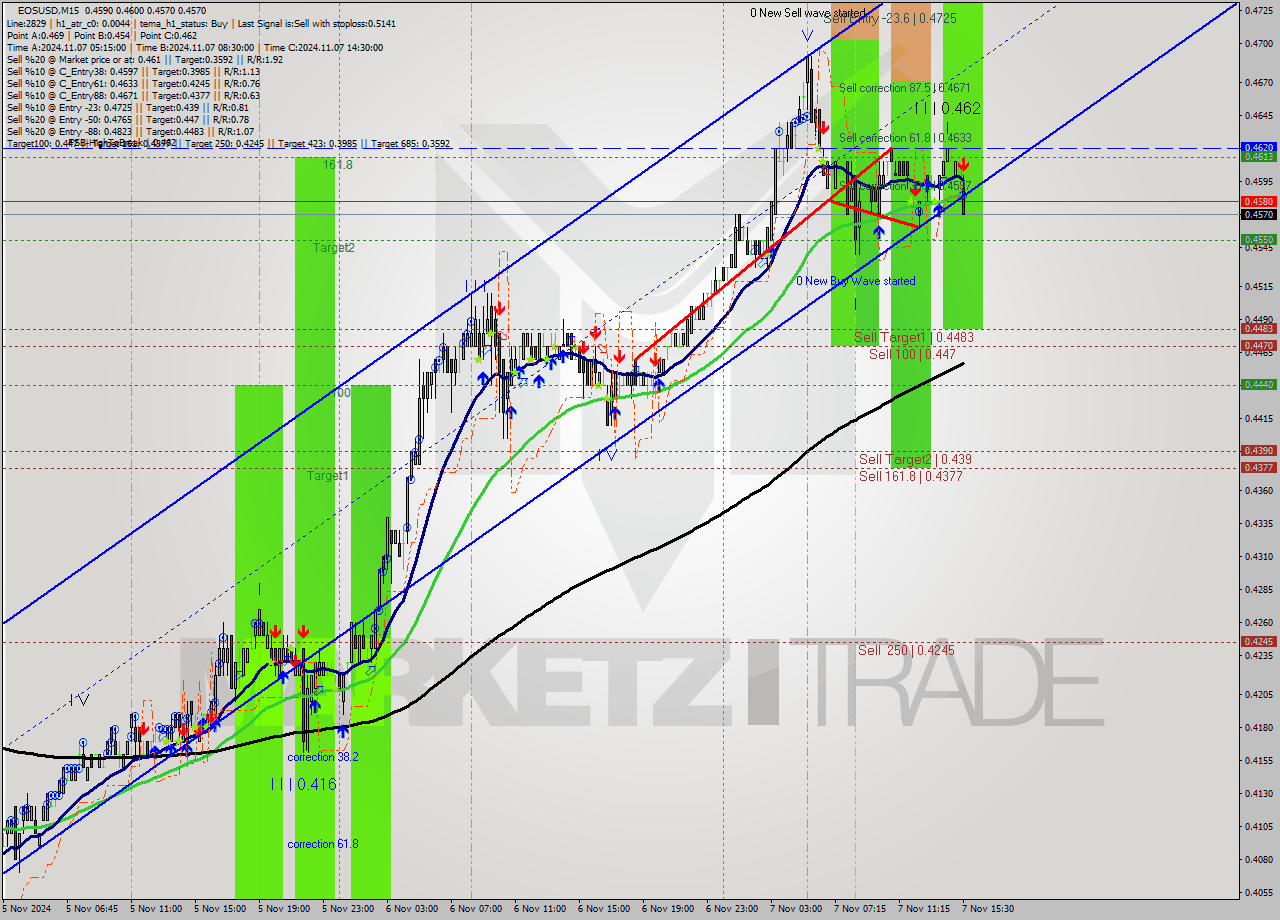Click the blue 'correction 61.8' label
Screen dimensions: 1280x920
(x=323, y=844)
